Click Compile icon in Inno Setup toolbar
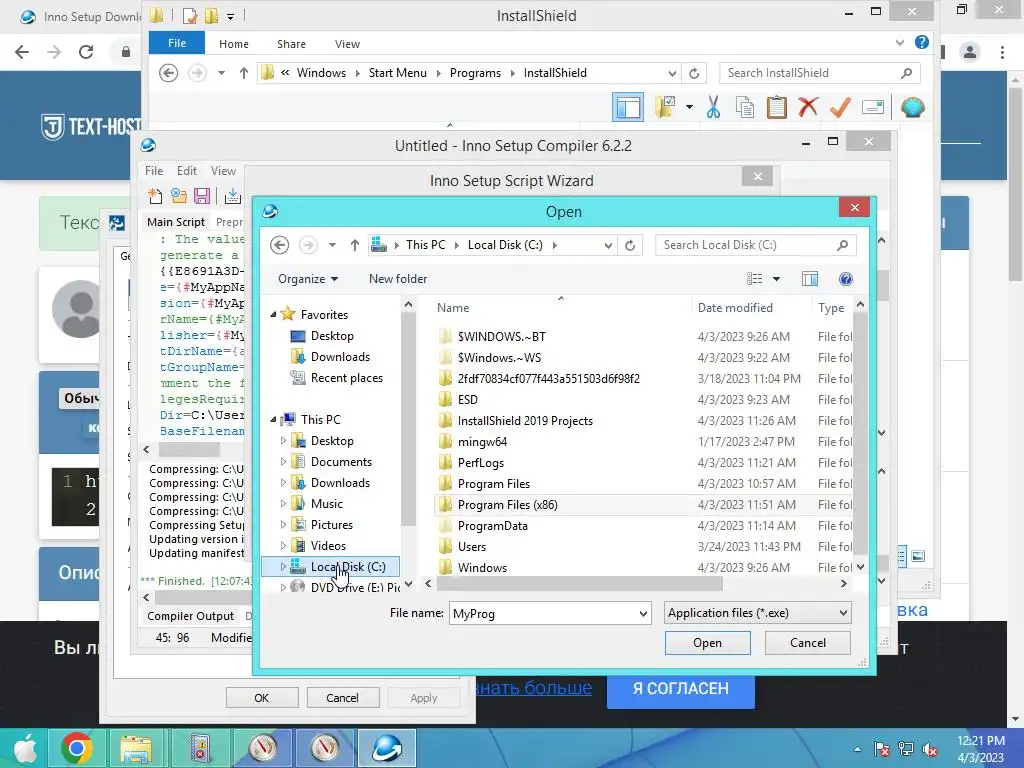1024x768 pixels. (x=232, y=195)
